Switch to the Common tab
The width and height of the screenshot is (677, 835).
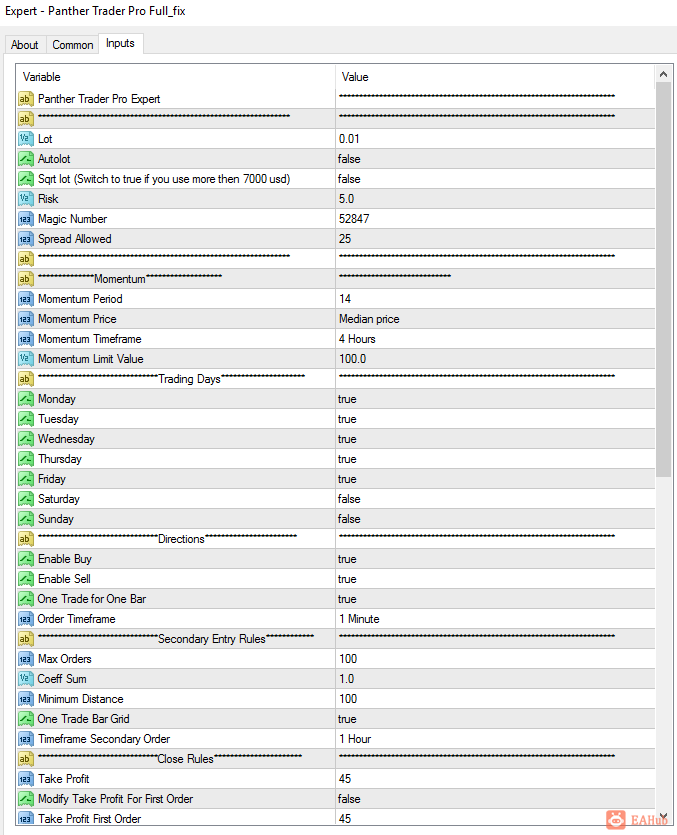pos(73,45)
